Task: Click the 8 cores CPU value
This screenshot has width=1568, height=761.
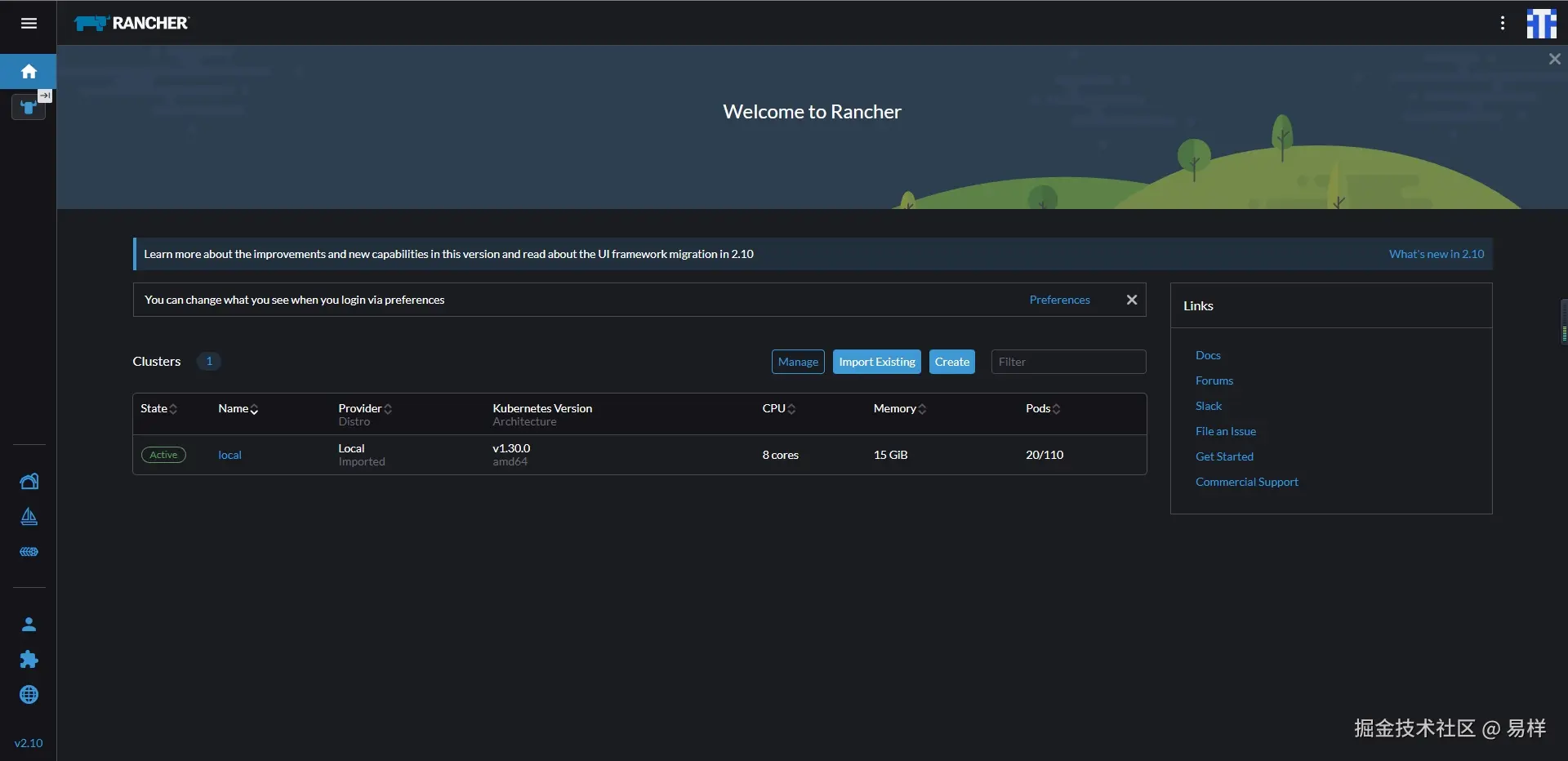Action: [780, 455]
